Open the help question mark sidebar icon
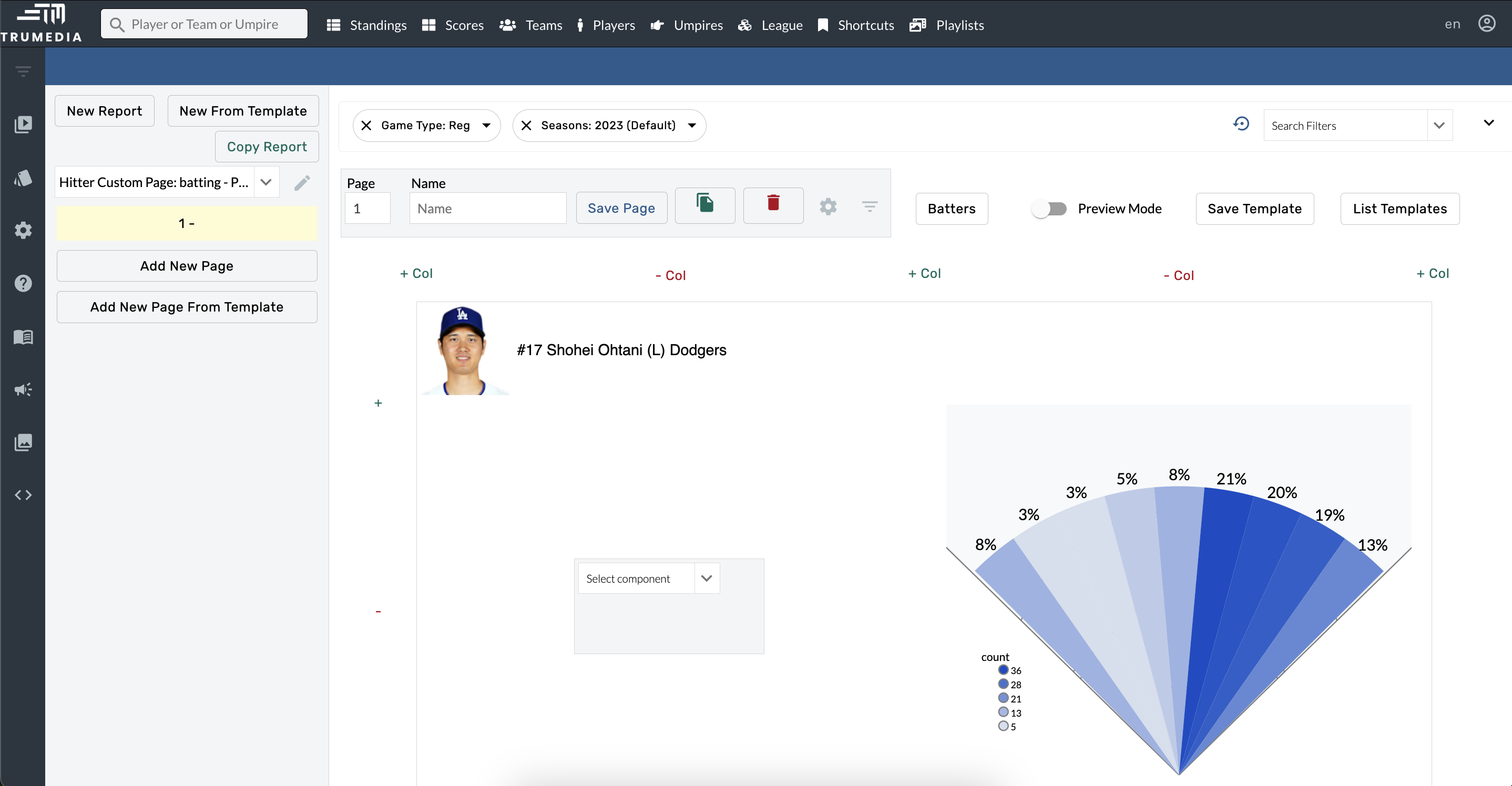Viewport: 1512px width, 786px height. pos(23,283)
